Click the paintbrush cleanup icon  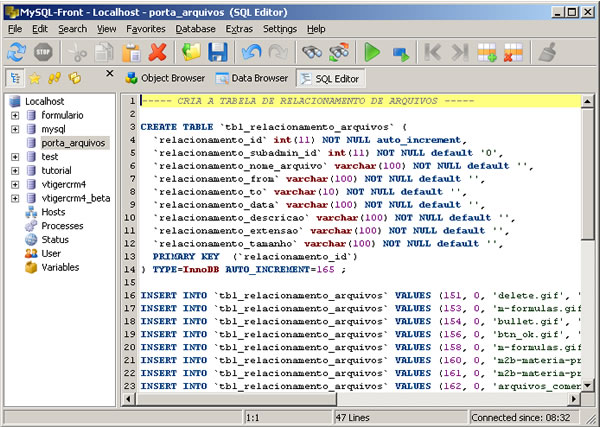[548, 52]
